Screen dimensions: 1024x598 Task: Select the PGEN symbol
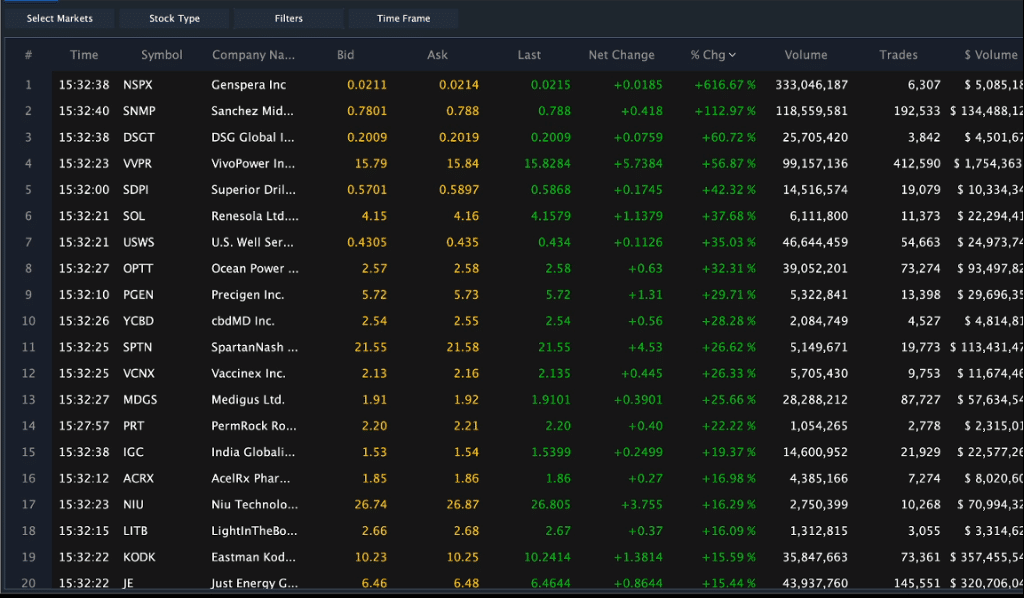click(138, 294)
